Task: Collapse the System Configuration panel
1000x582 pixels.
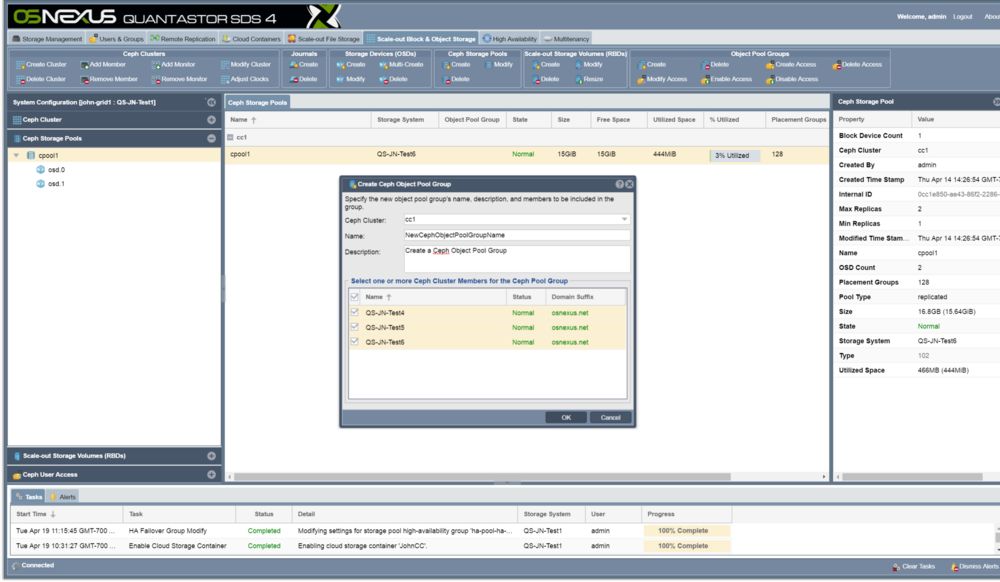Action: [x=211, y=102]
